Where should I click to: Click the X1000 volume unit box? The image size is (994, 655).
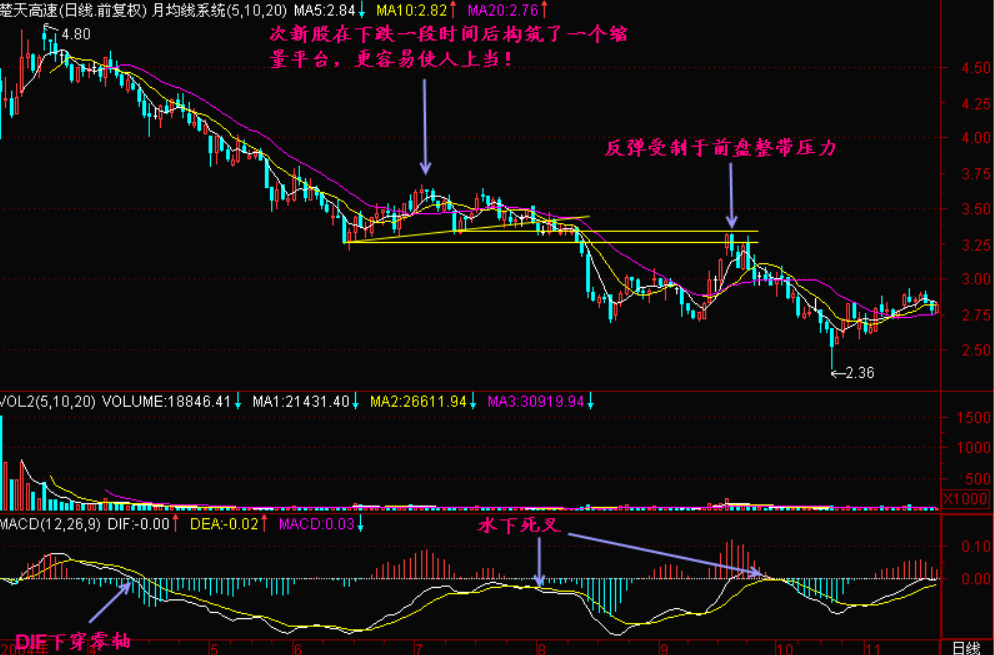pos(965,498)
